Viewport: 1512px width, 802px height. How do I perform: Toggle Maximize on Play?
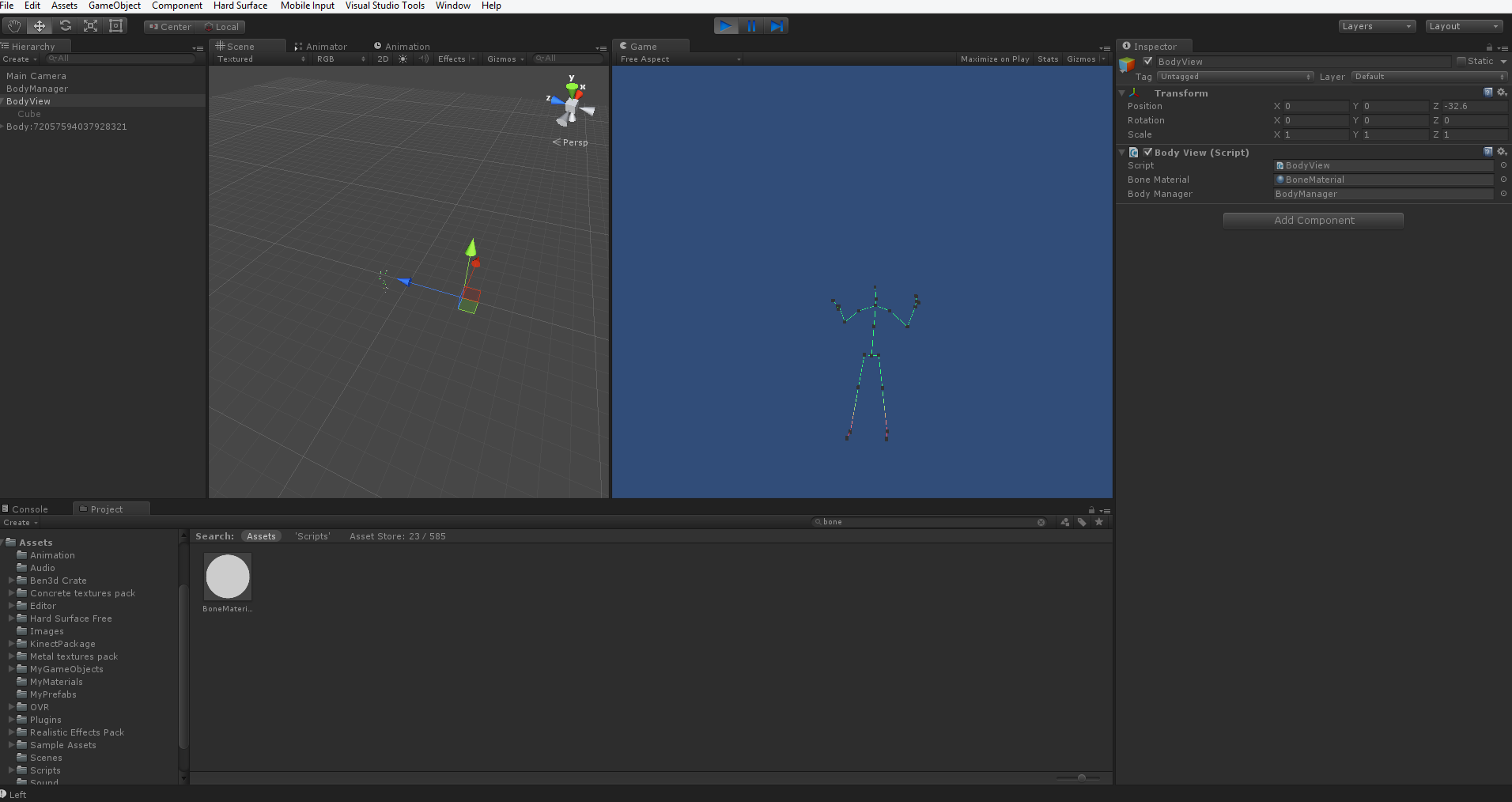tap(995, 59)
